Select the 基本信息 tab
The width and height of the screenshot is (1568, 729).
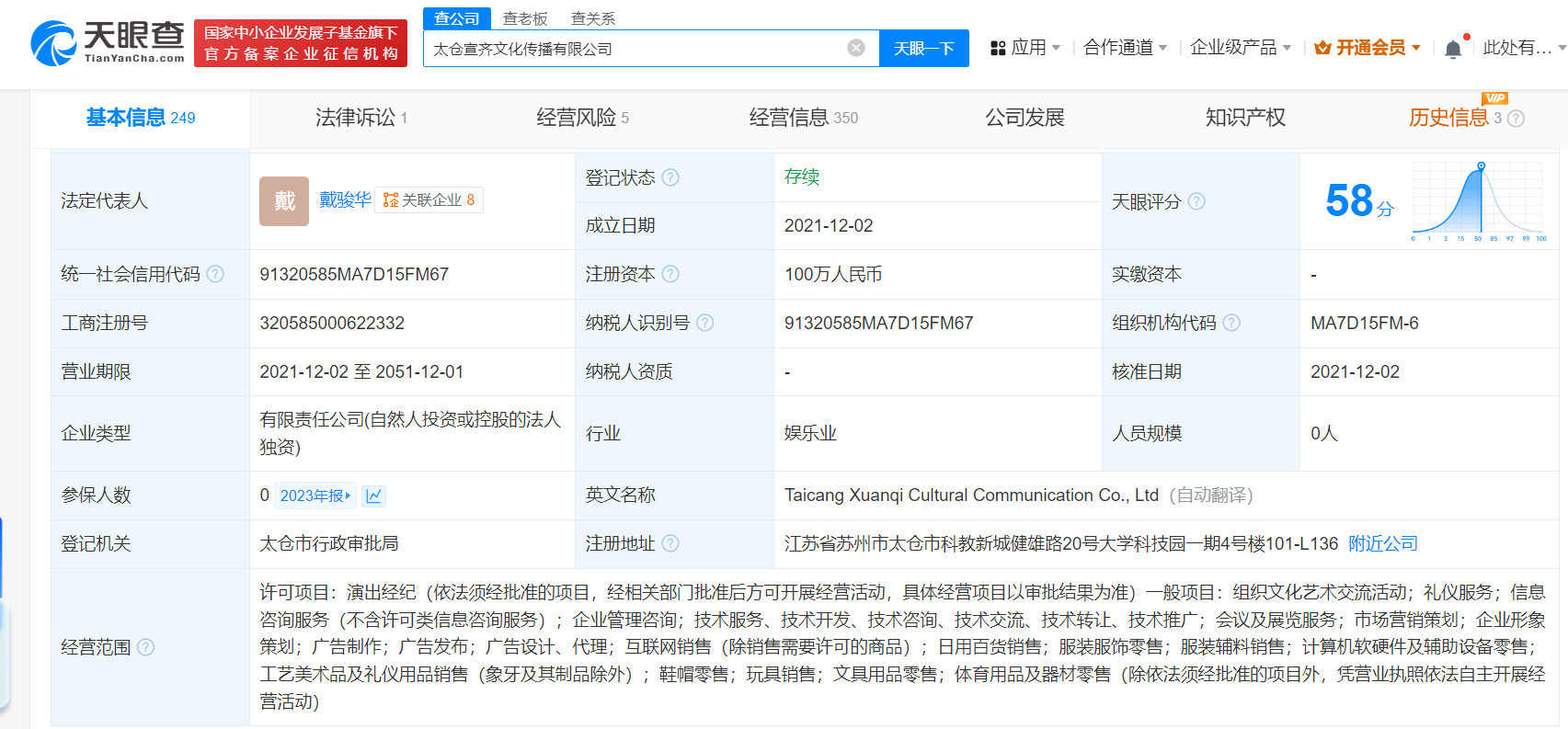pos(140,118)
